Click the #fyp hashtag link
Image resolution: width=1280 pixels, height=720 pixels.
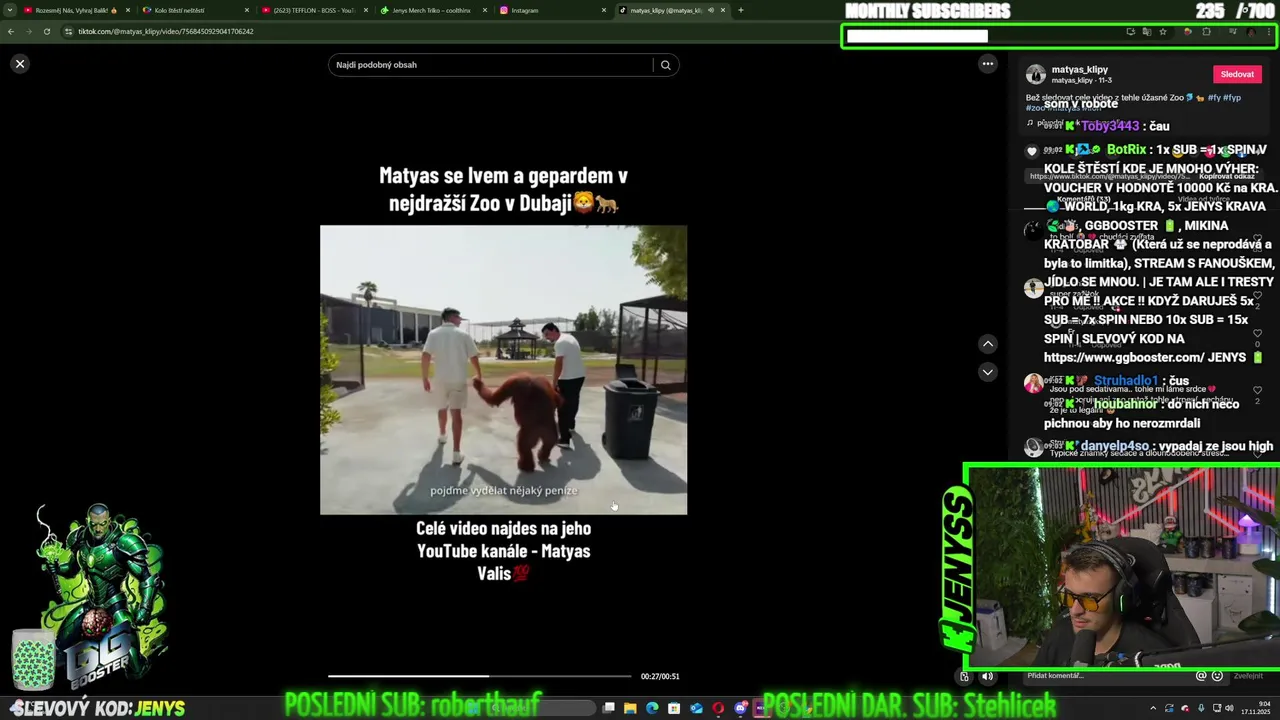pos(1231,98)
